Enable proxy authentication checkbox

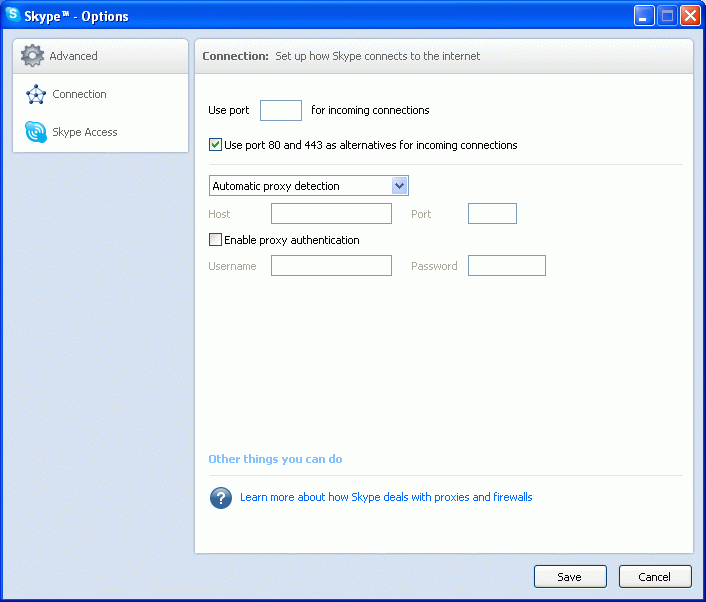215,240
